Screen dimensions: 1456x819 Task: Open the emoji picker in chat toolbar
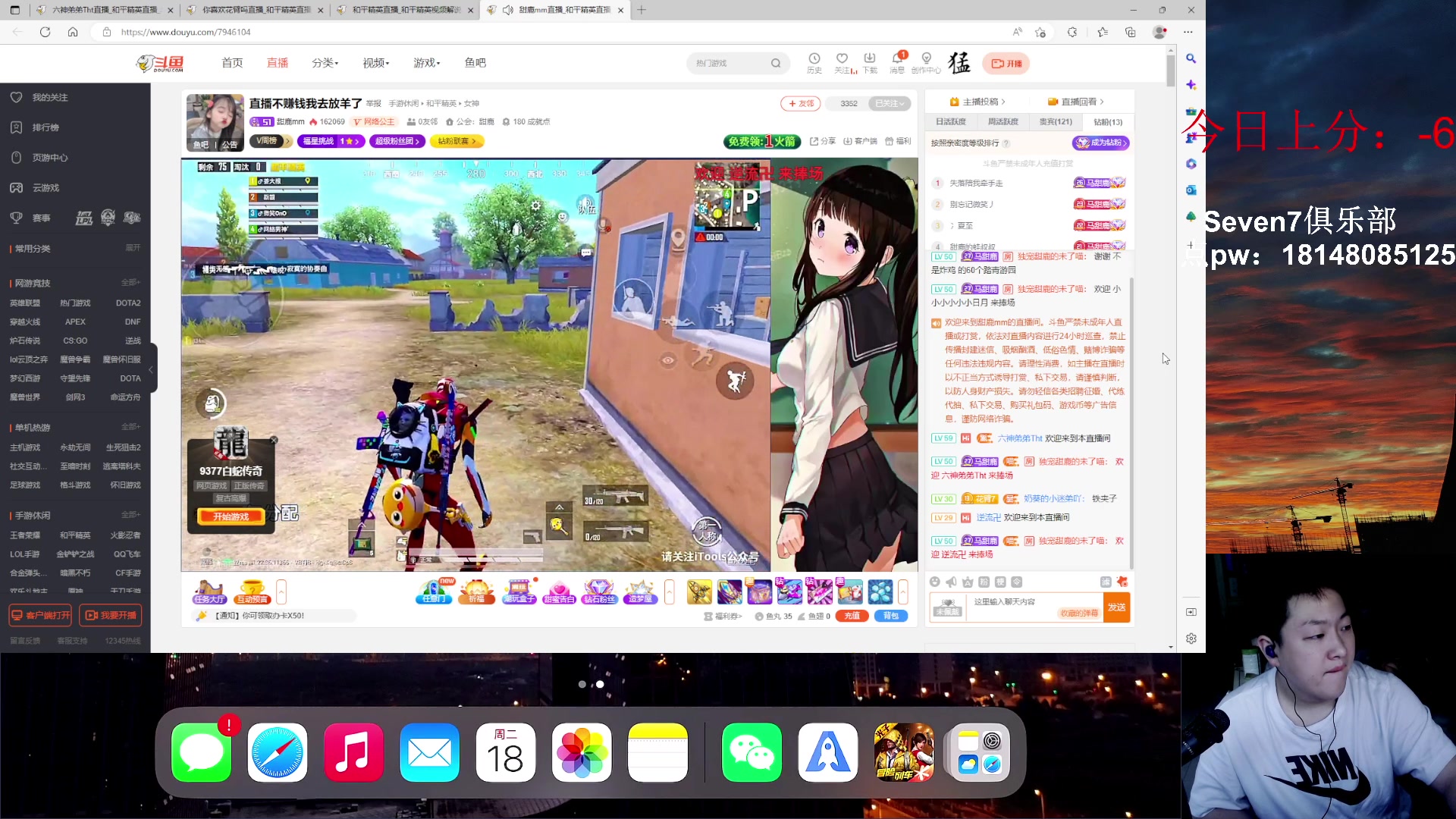coord(934,582)
